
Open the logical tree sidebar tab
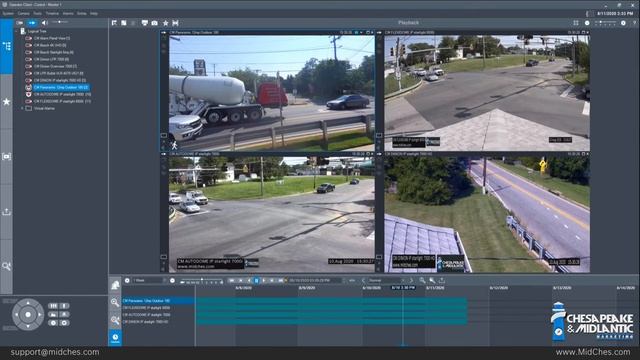coord(7,46)
